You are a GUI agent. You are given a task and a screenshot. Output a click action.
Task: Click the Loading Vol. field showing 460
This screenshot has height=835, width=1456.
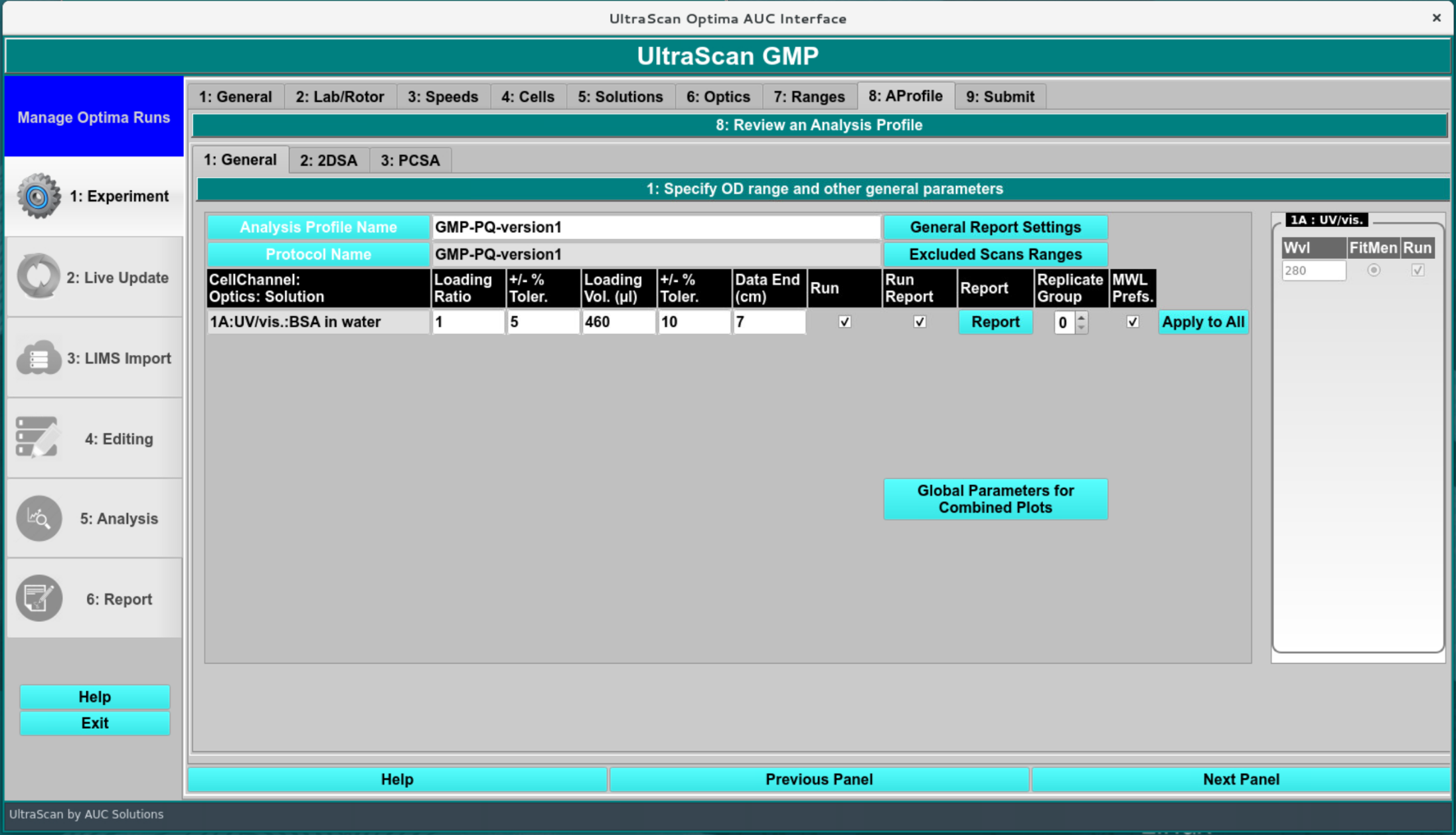coord(617,322)
